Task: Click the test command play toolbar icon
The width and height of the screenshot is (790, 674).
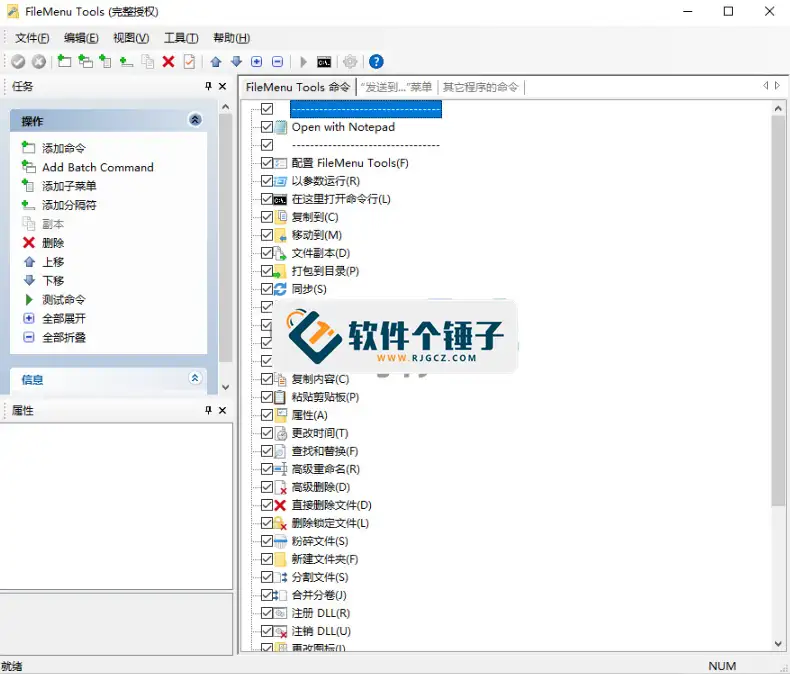Action: [303, 62]
